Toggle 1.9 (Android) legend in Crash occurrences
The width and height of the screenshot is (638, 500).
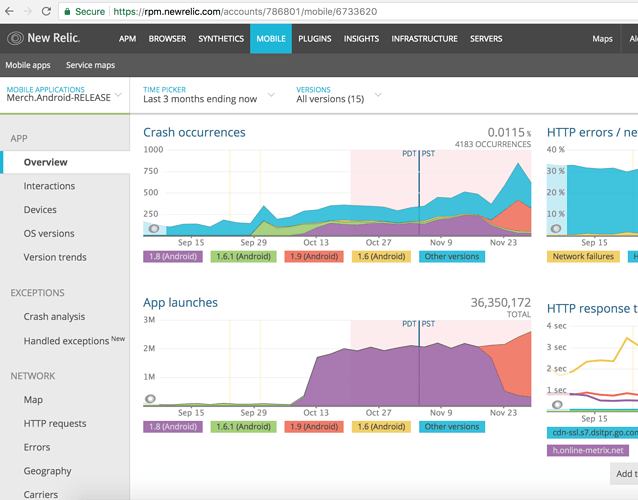[x=314, y=257]
